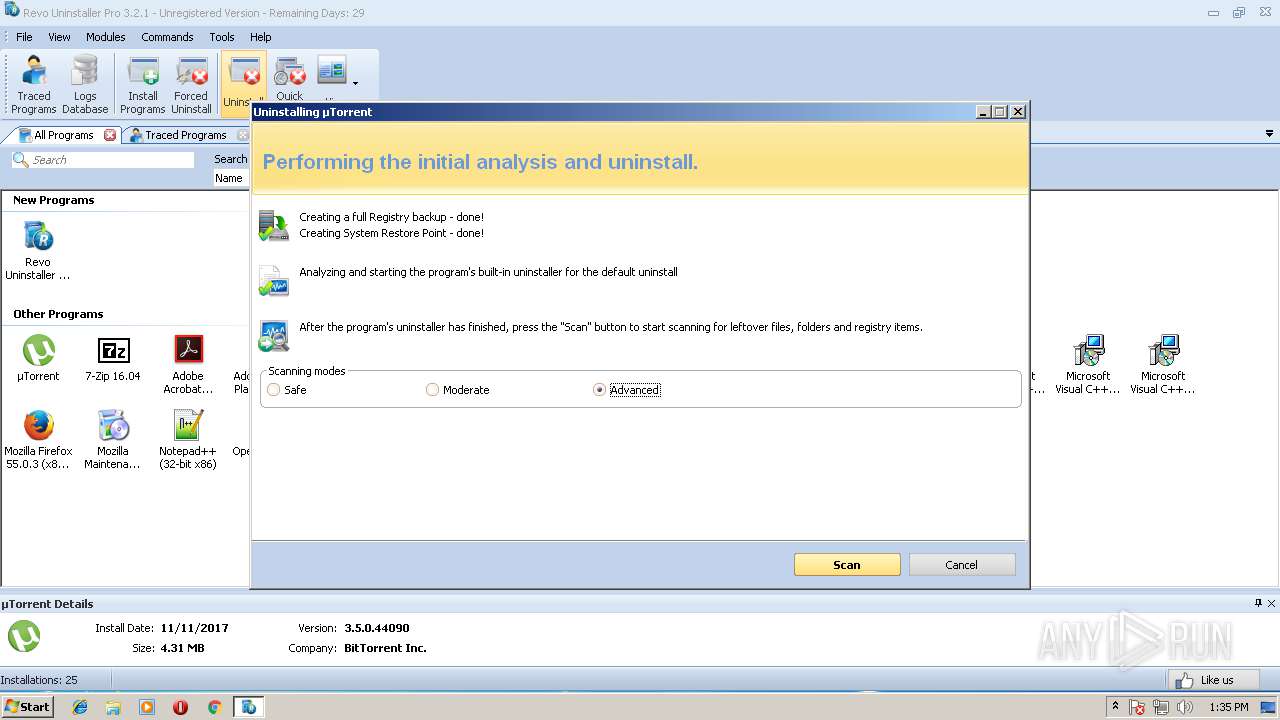Cancel the µTorrent uninstall dialog
The width and height of the screenshot is (1280, 720).
pyautogui.click(x=962, y=565)
